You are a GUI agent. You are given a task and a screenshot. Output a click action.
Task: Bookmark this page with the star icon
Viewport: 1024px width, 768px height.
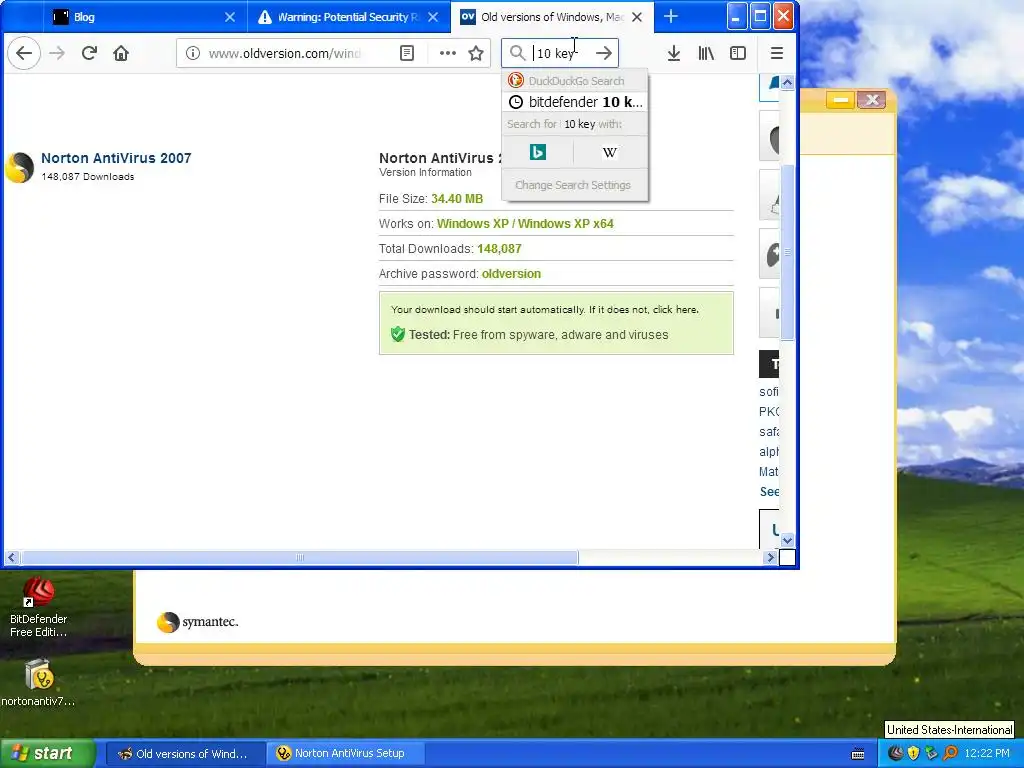[x=476, y=53]
